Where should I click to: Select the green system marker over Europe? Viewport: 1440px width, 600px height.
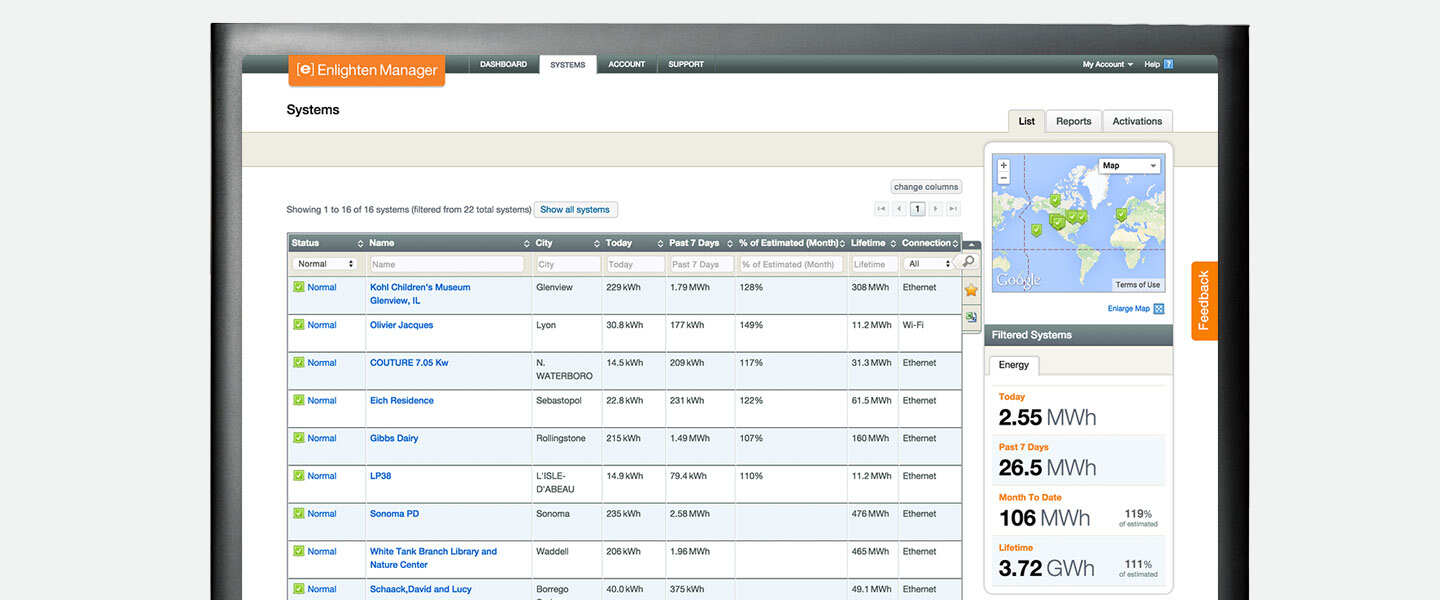[x=1121, y=214]
